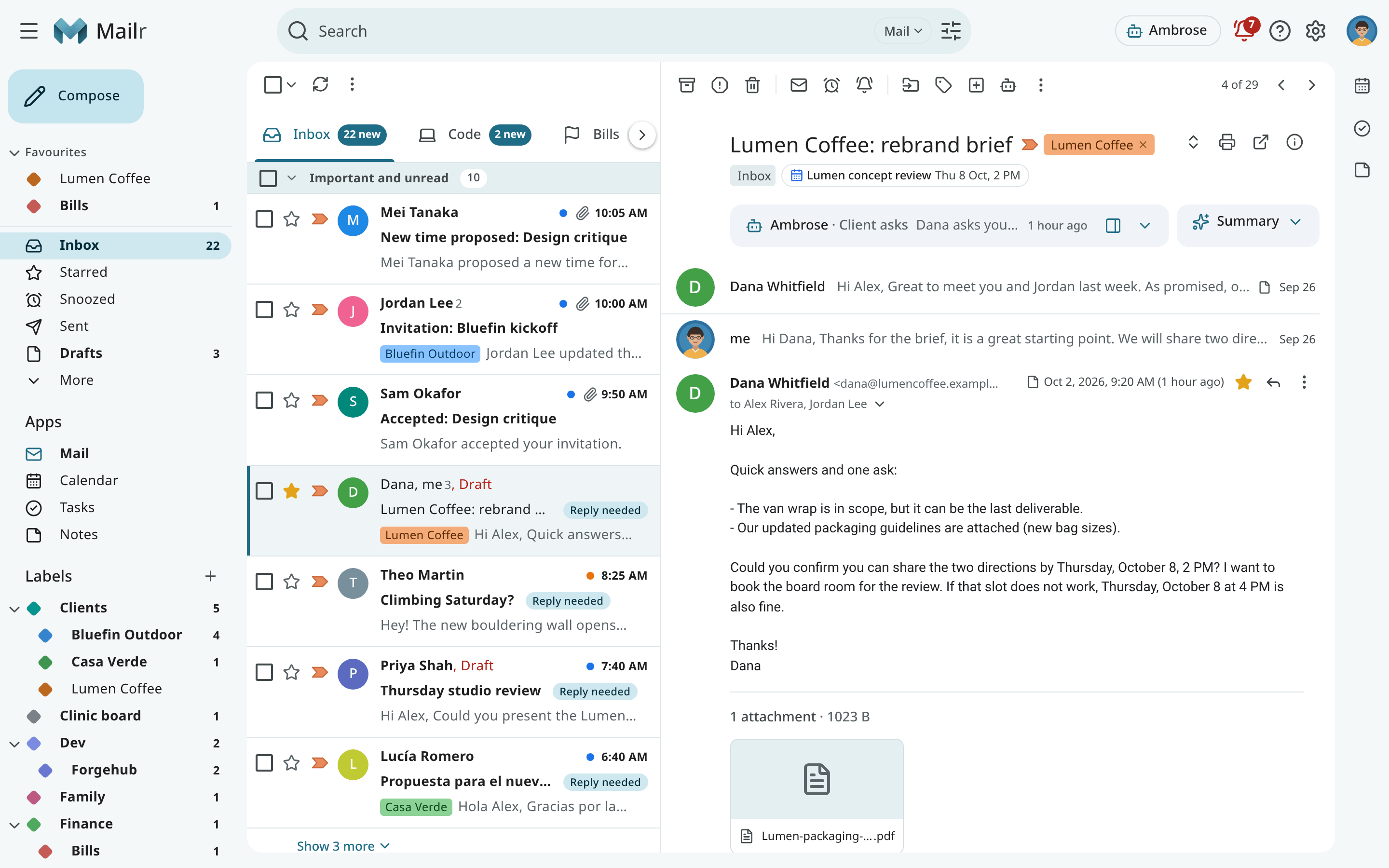Report spam with the exclamation icon

[x=719, y=85]
